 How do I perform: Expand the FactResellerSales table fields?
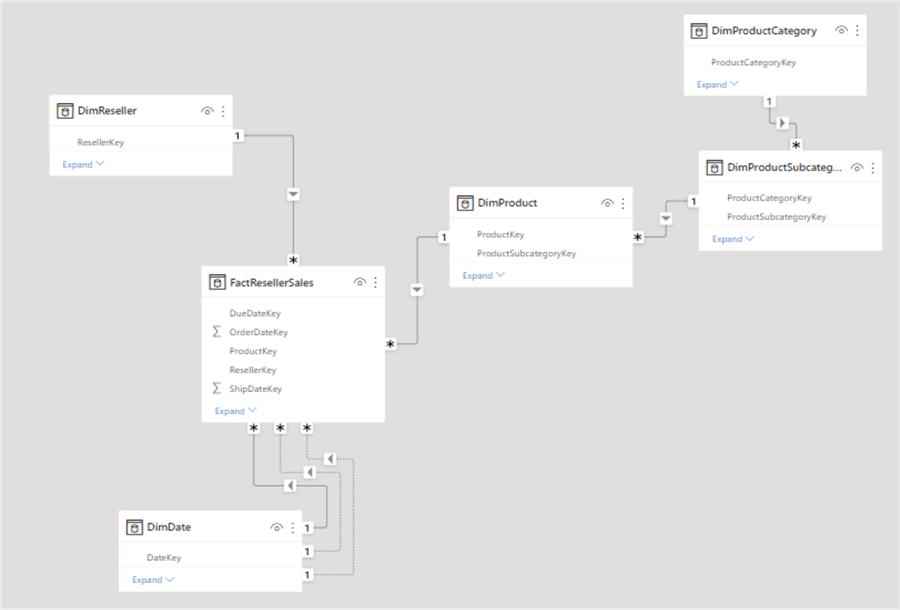(236, 411)
